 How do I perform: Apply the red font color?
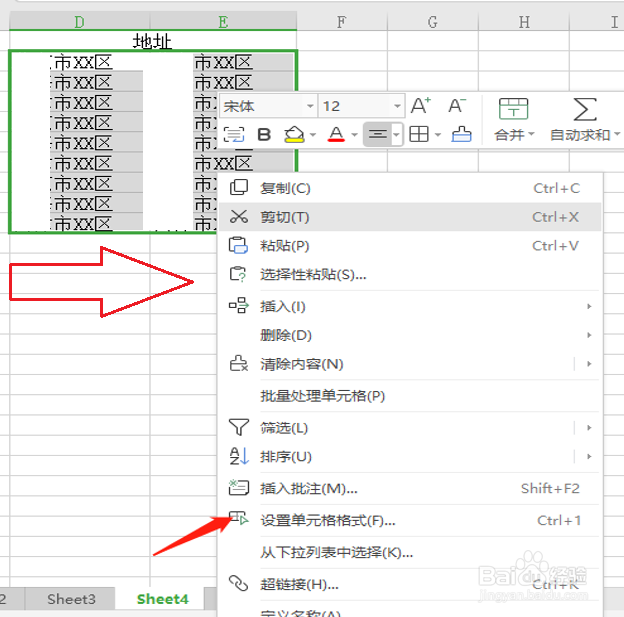tap(336, 135)
